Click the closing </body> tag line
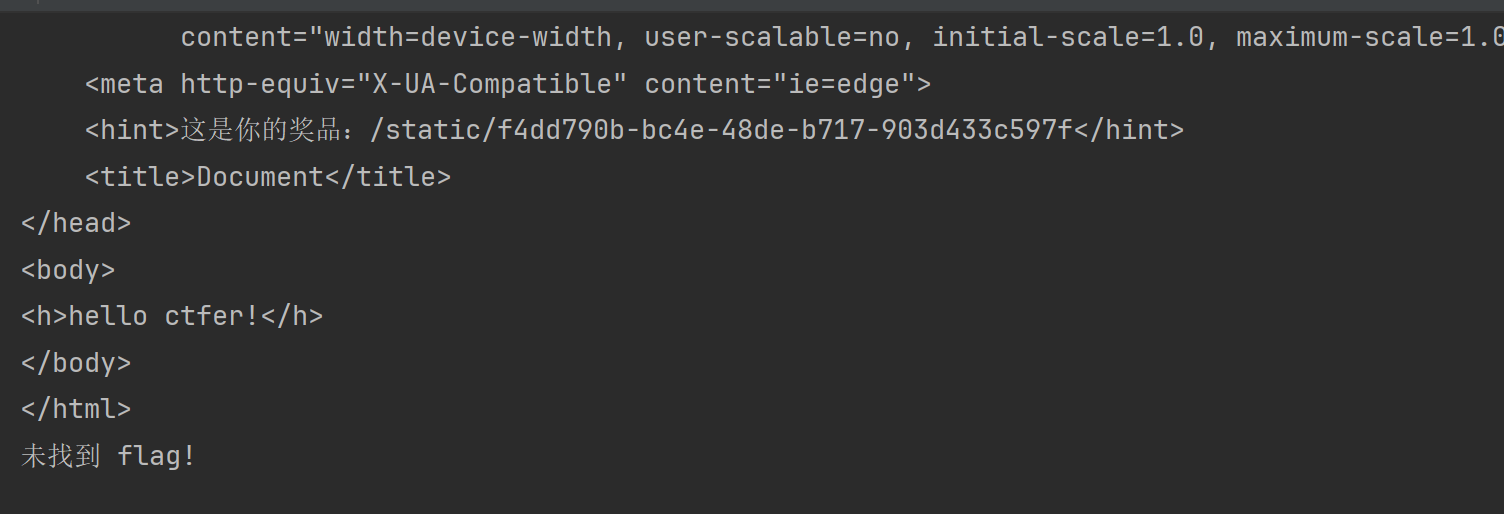 coord(76,362)
